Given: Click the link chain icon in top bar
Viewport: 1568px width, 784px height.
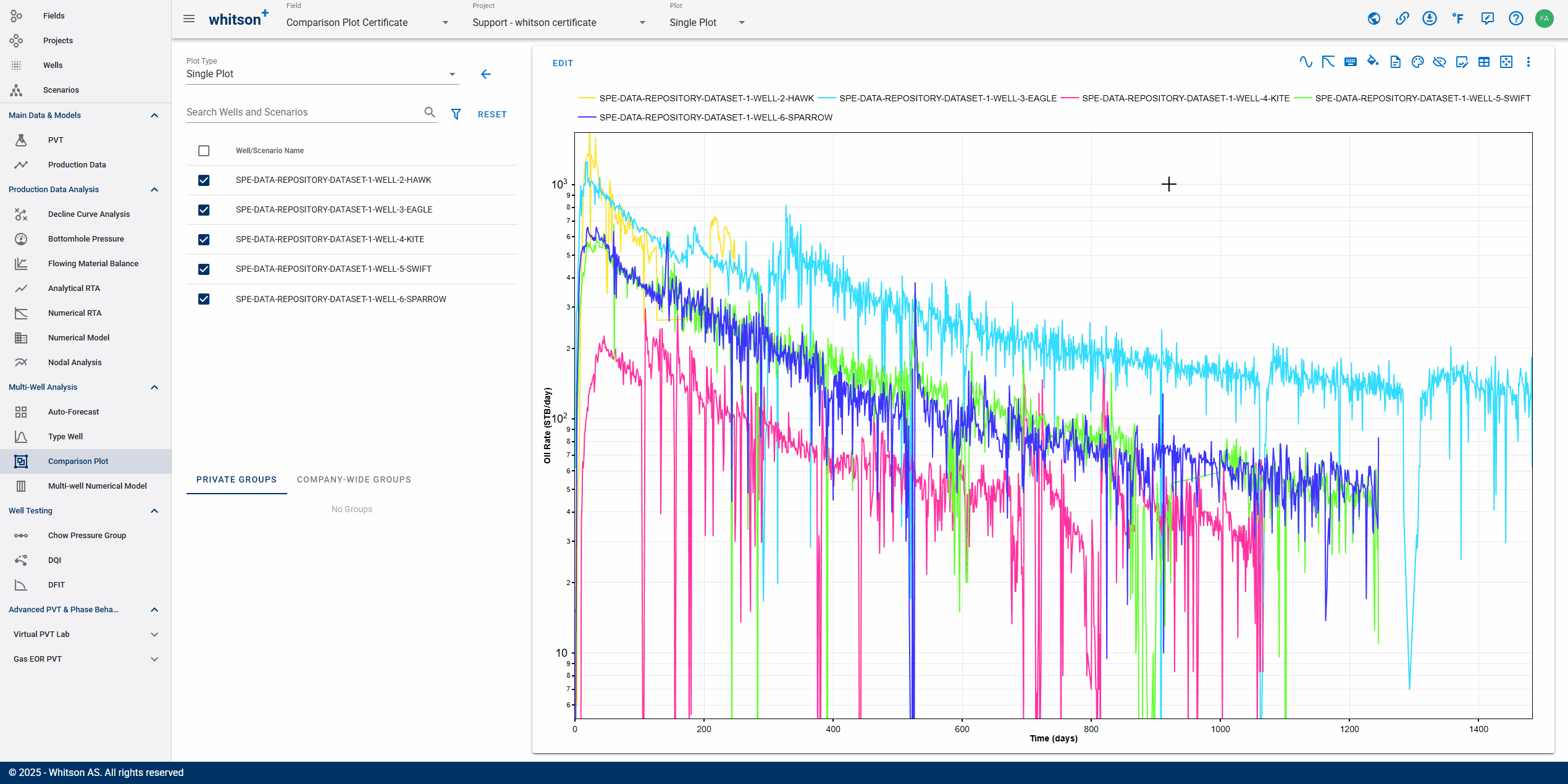Looking at the screenshot, I should (1402, 19).
